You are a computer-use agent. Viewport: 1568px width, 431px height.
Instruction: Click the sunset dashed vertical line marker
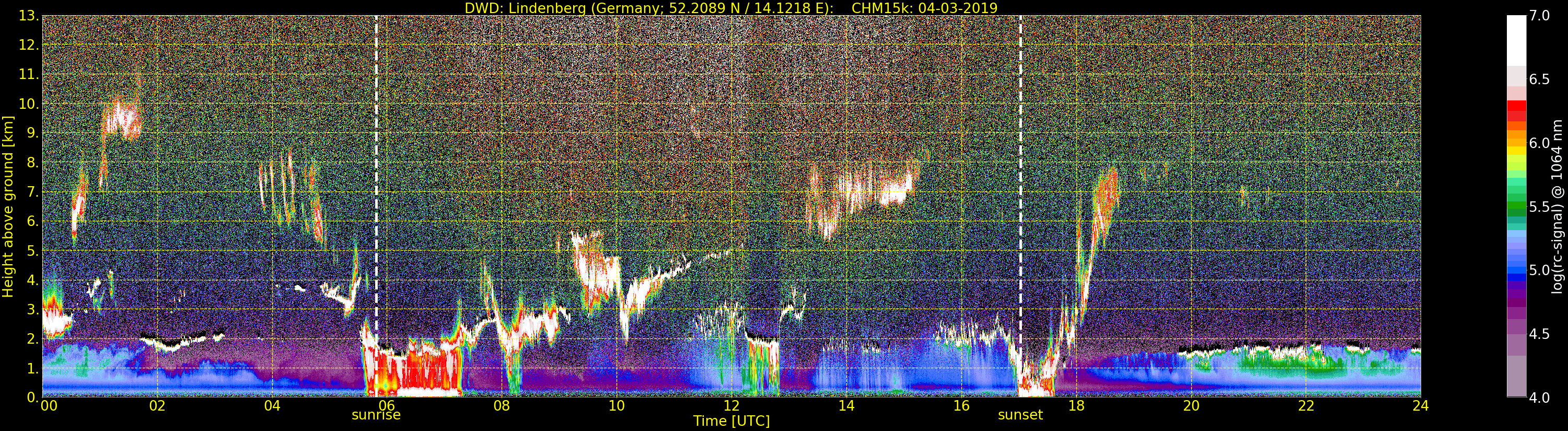pos(1020,206)
